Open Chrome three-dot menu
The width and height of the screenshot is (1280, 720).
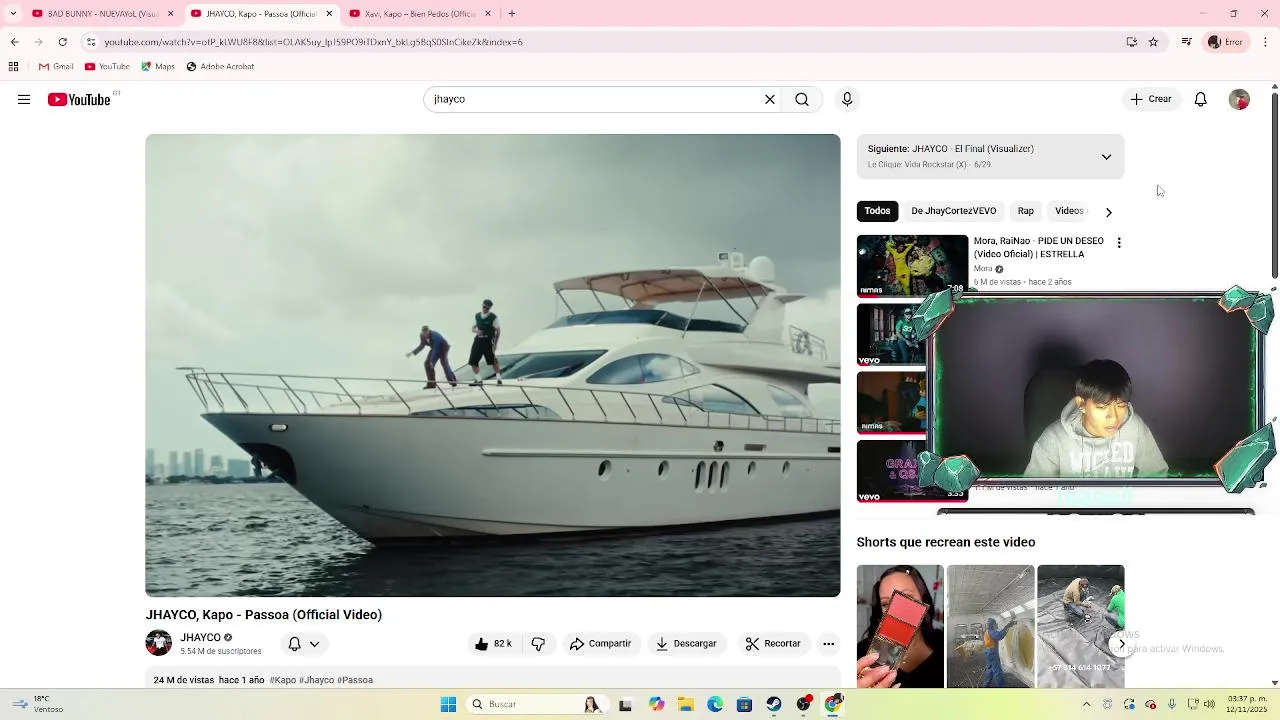[1266, 42]
